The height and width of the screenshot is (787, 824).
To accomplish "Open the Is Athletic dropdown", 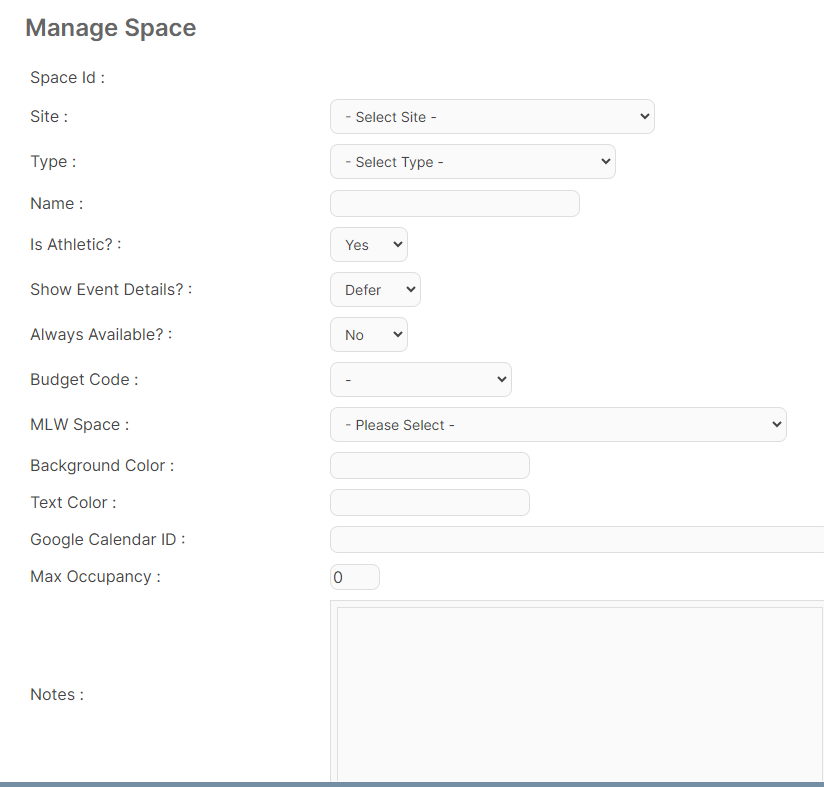I will 368,244.
